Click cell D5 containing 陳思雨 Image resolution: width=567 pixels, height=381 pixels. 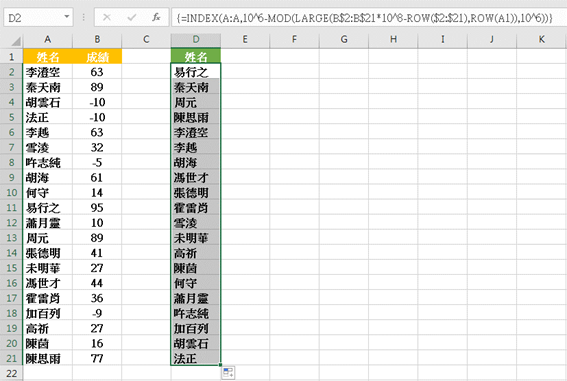click(x=196, y=117)
